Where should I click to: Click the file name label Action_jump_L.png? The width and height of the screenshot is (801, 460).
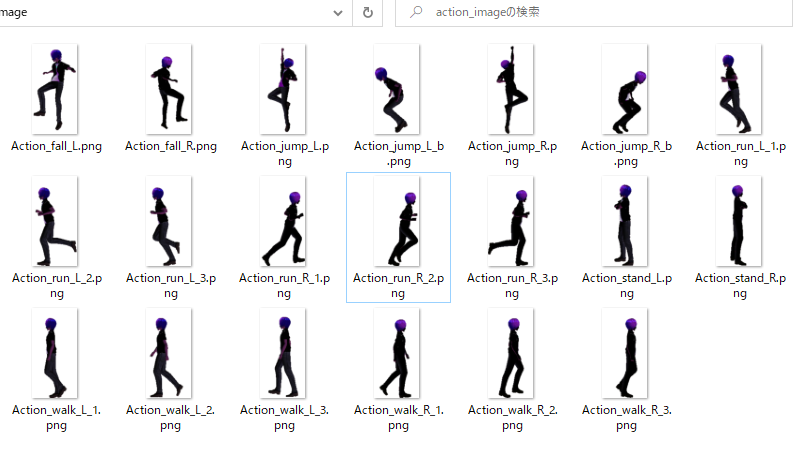tap(285, 154)
